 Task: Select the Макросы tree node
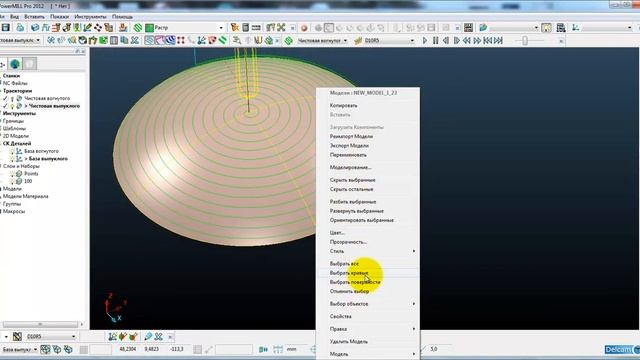[14, 211]
